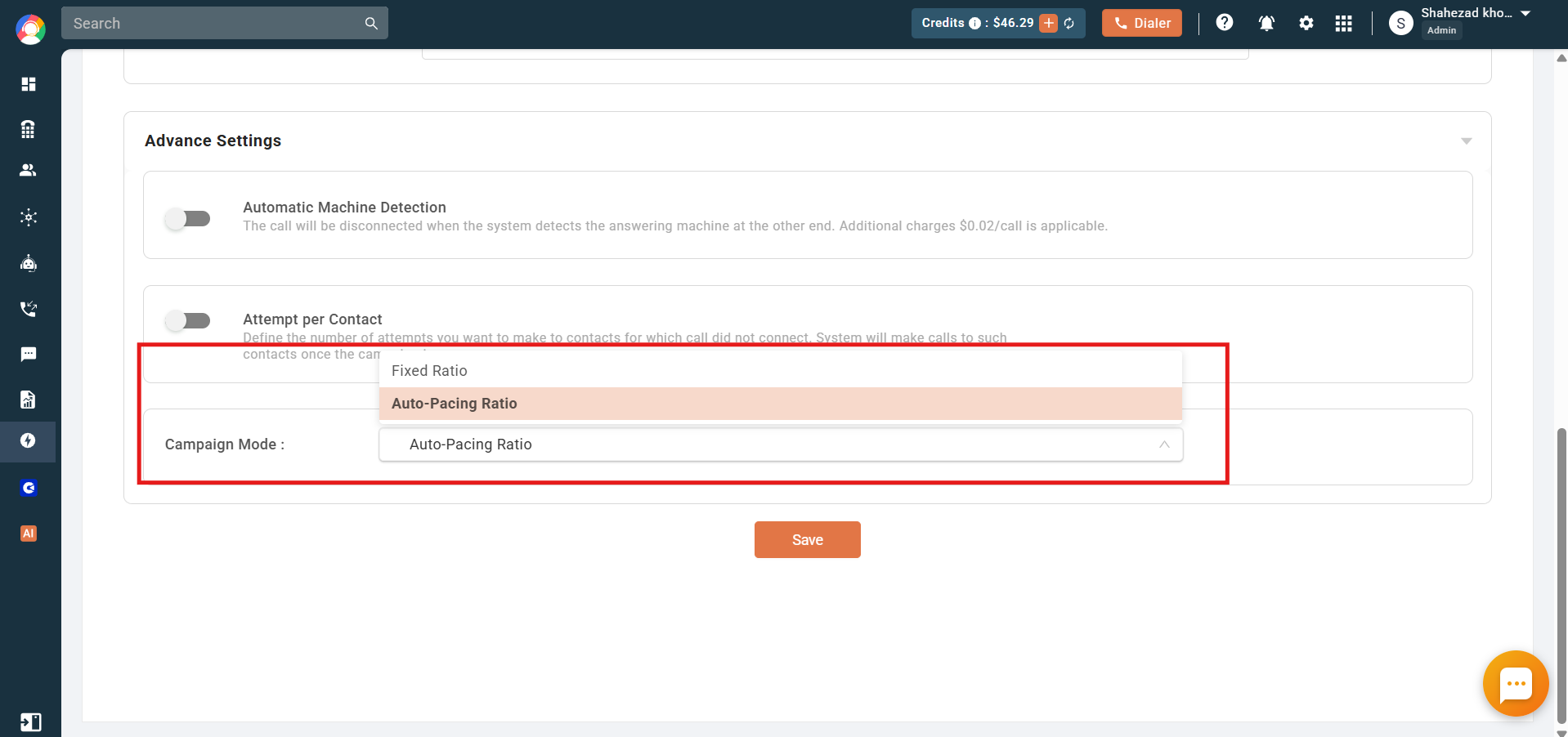Click the Automatic Machine Detection title
This screenshot has height=737, width=1568.
(344, 208)
